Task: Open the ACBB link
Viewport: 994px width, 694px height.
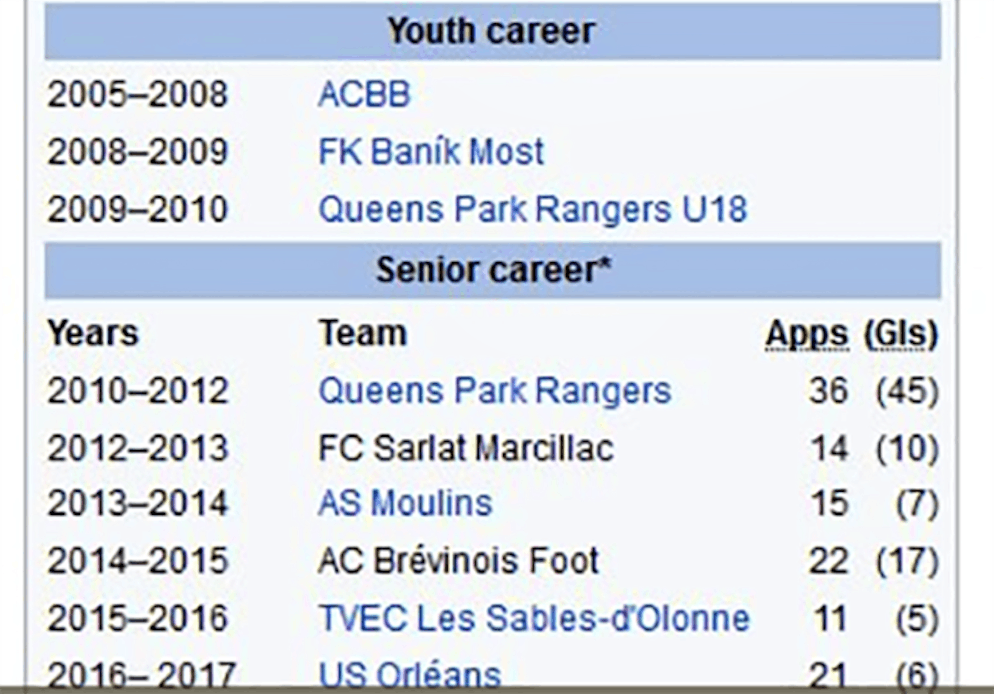Action: point(365,94)
